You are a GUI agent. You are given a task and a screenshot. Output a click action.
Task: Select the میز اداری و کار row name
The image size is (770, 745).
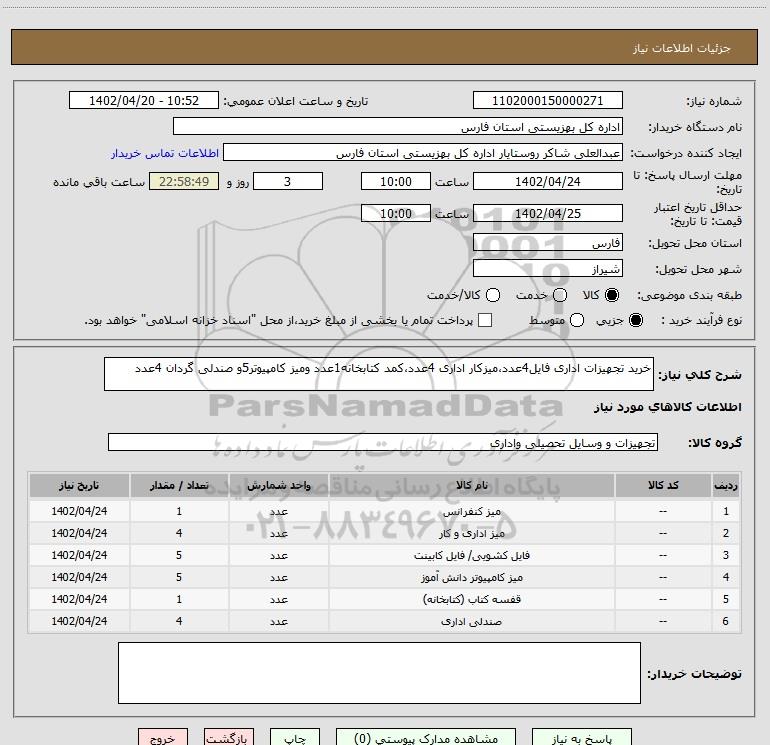click(x=471, y=533)
